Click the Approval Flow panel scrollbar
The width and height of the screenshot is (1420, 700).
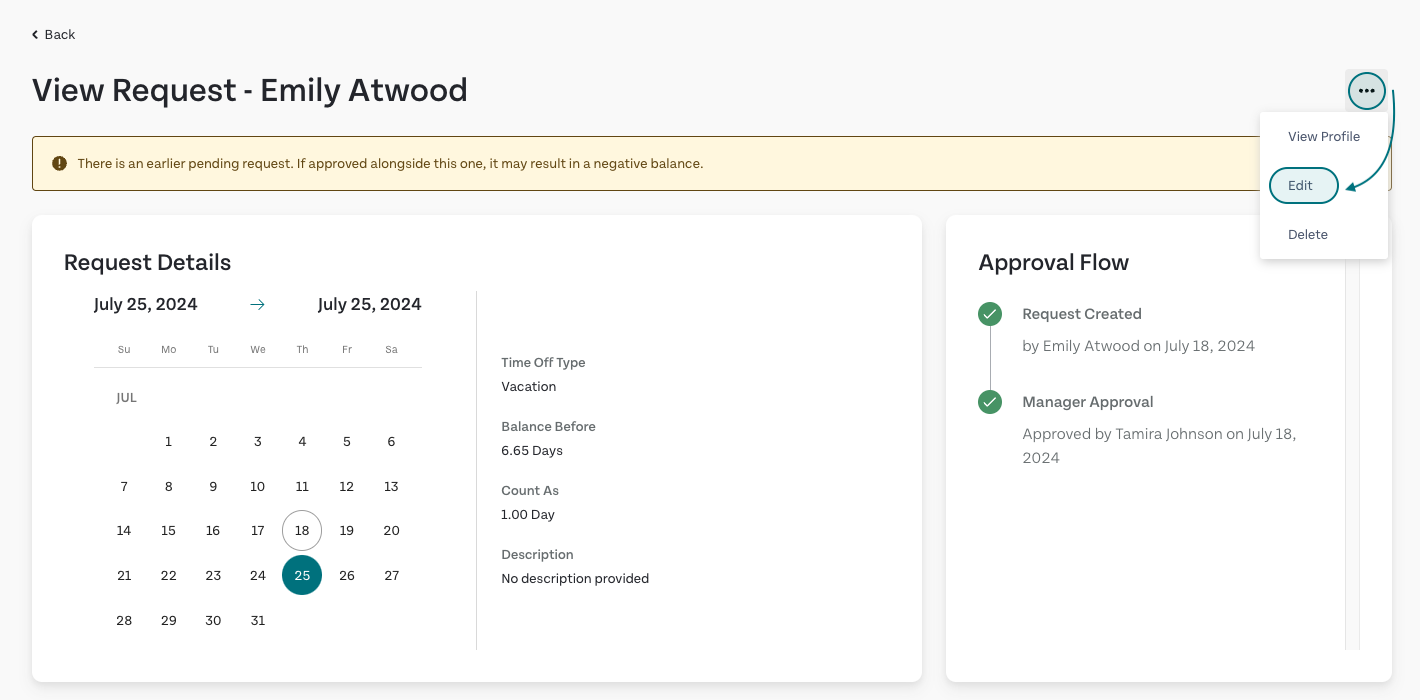pos(1352,450)
